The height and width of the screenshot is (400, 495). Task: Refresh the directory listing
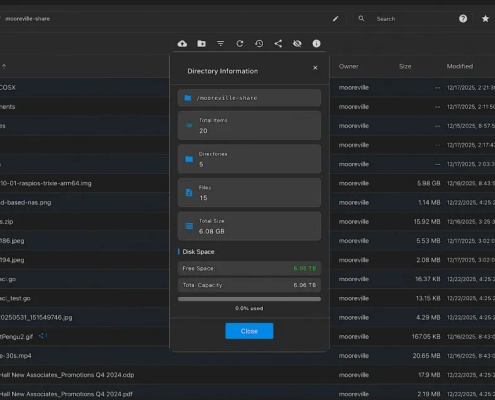[240, 44]
